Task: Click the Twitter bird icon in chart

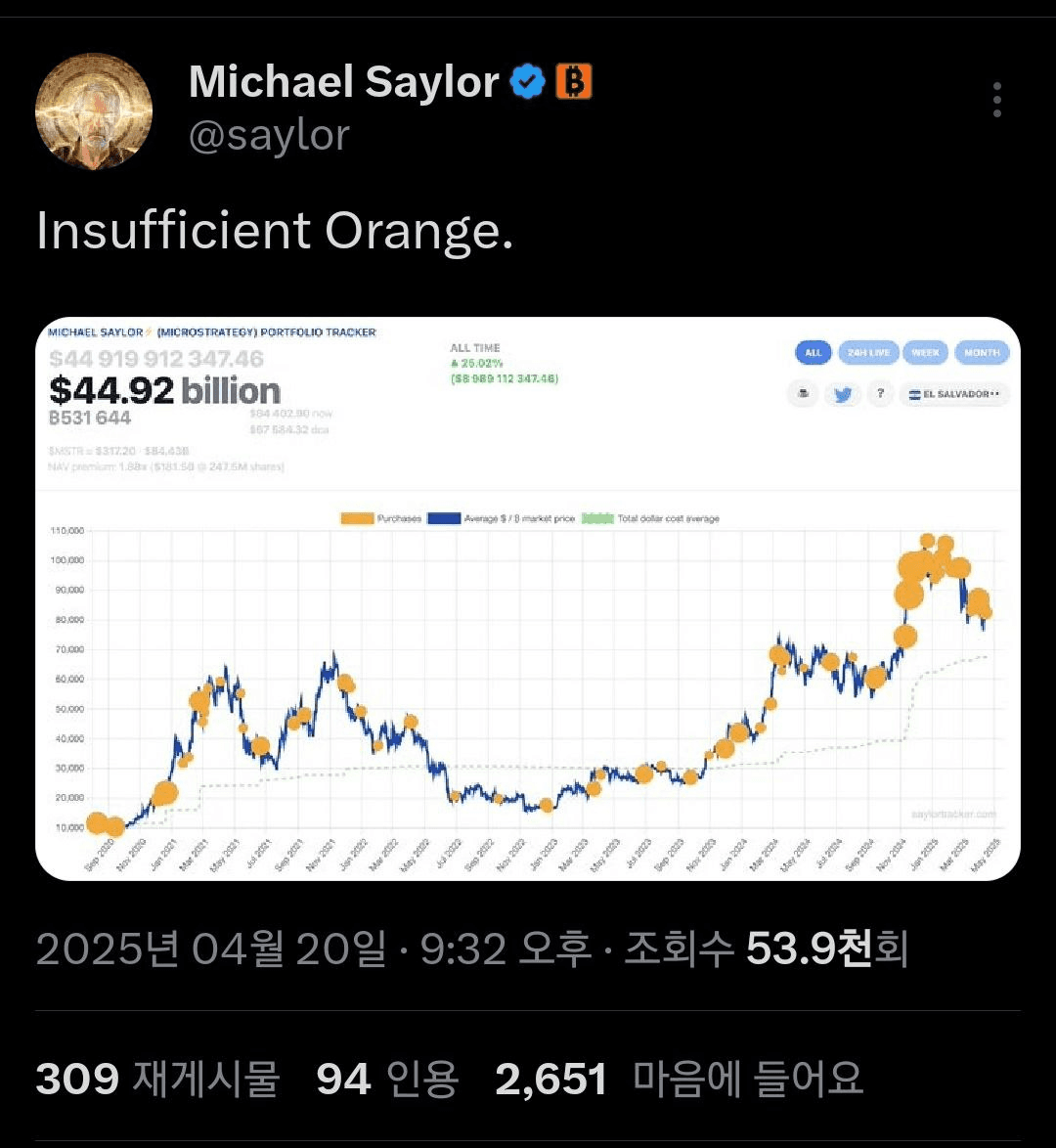Action: pyautogui.click(x=842, y=394)
